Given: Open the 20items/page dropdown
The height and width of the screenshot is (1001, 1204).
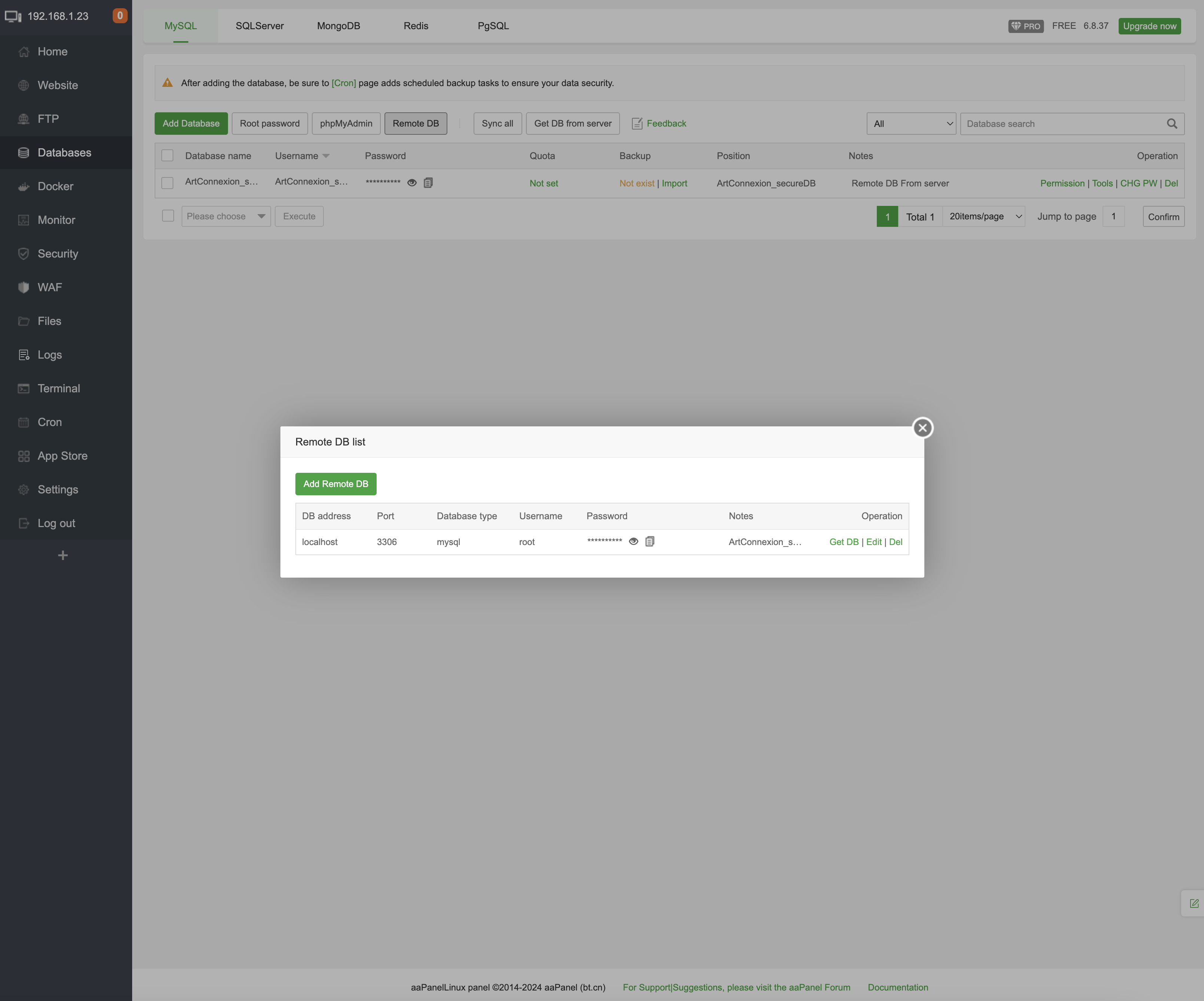Looking at the screenshot, I should 984,216.
